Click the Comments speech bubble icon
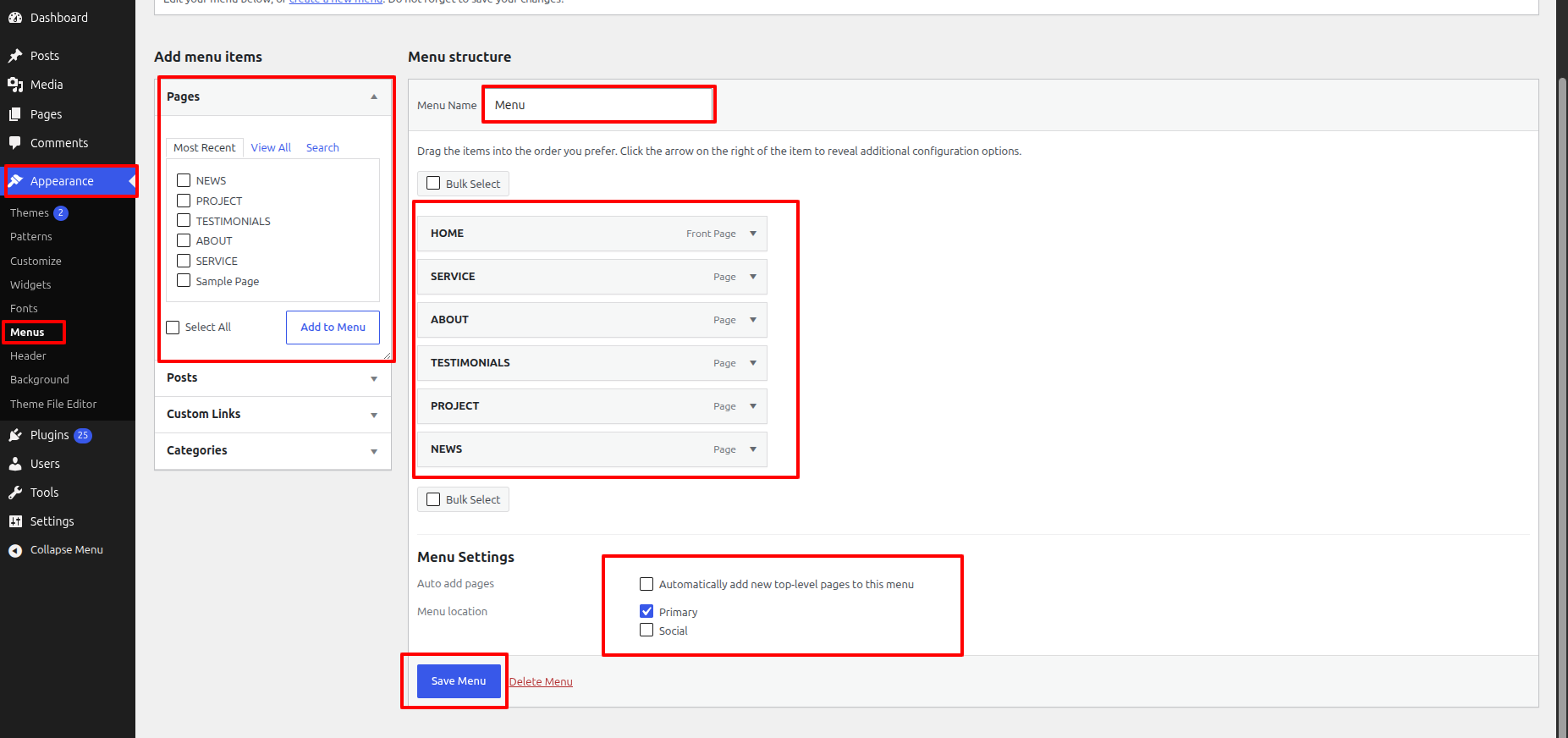This screenshot has width=1568, height=738. coord(15,143)
